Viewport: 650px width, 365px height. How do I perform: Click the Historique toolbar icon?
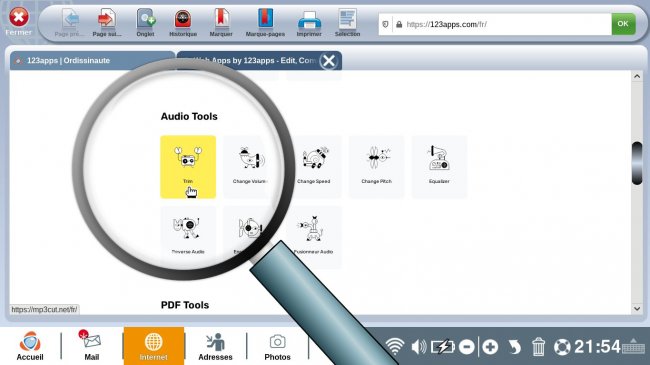183,23
